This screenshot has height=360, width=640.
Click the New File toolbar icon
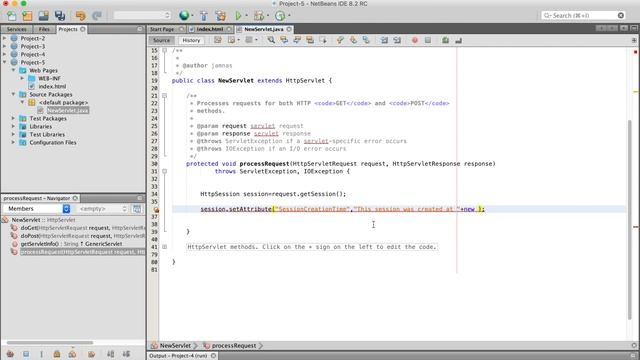[x=11, y=16]
